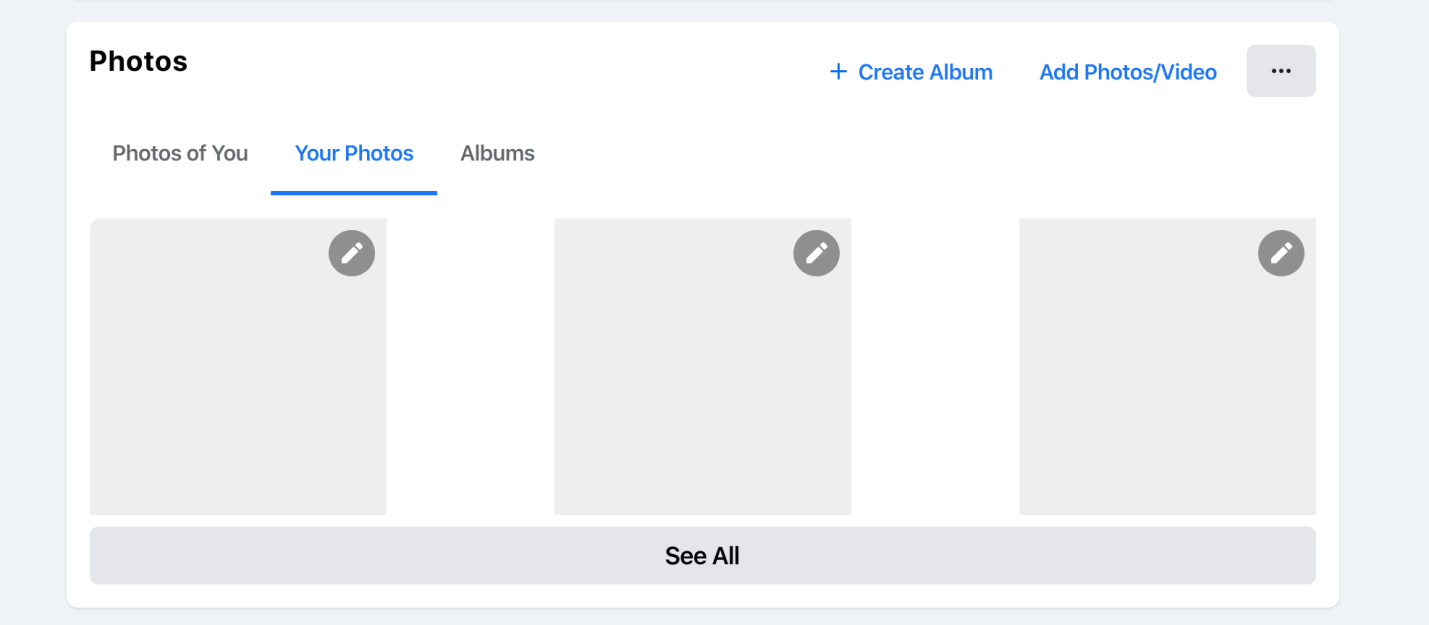The height and width of the screenshot is (625, 1429).
Task: Click the pencil icon on the middle photo
Action: [x=816, y=254]
